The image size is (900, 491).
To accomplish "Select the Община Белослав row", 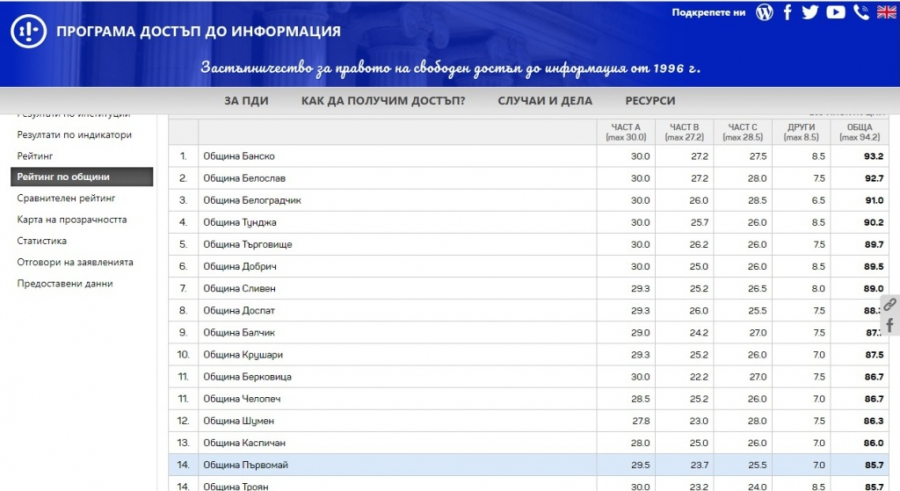I will point(529,178).
